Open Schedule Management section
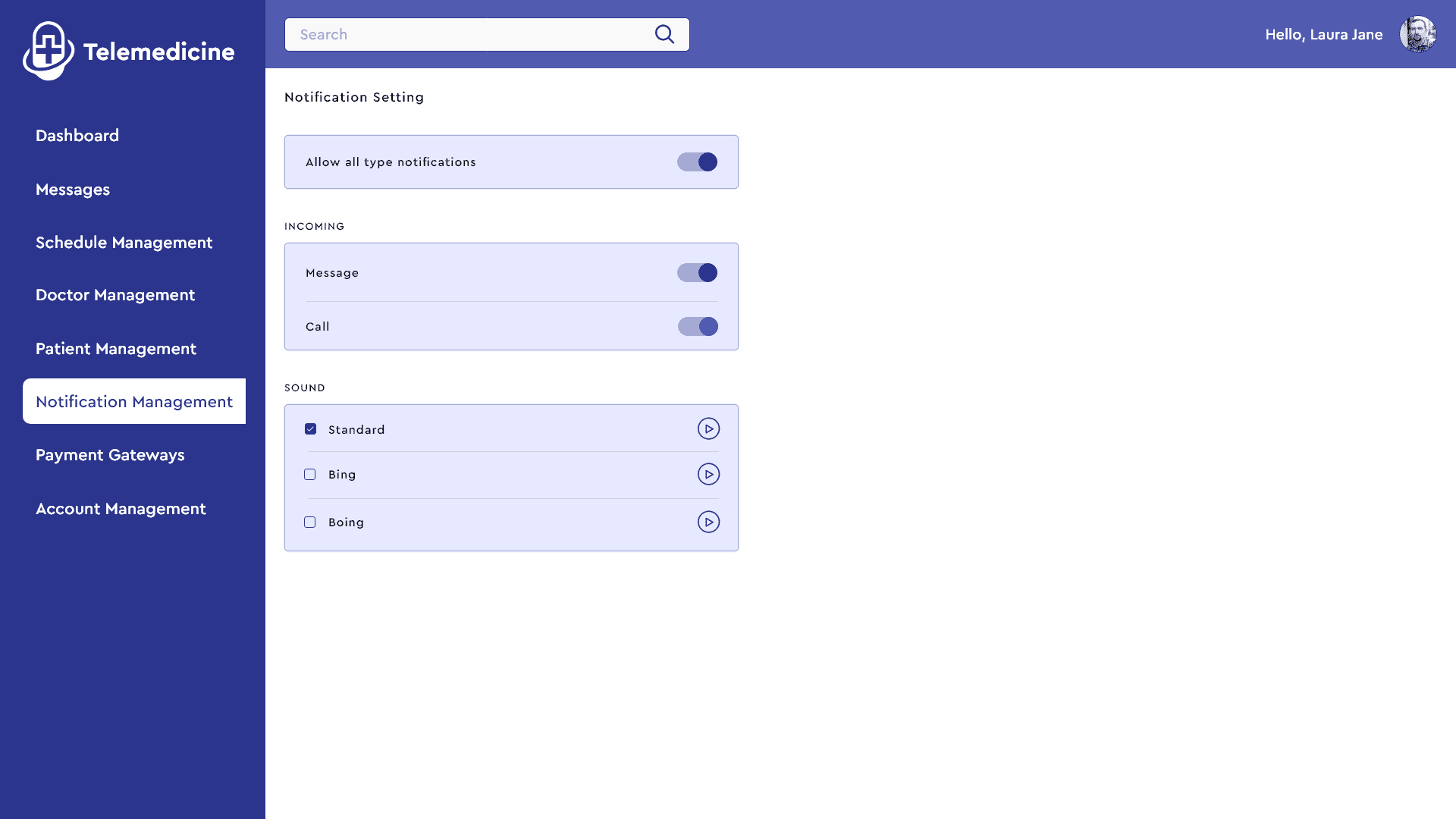This screenshot has height=819, width=1456. point(124,243)
